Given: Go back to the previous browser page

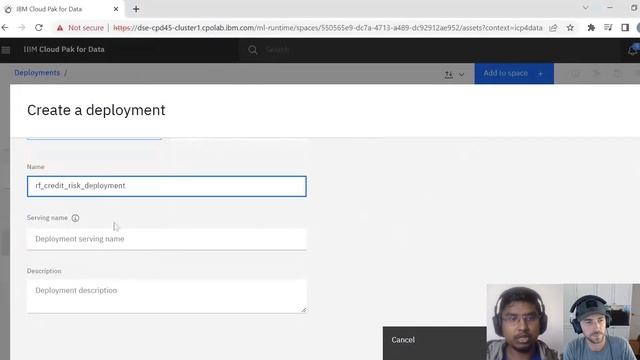Looking at the screenshot, I should 5,28.
